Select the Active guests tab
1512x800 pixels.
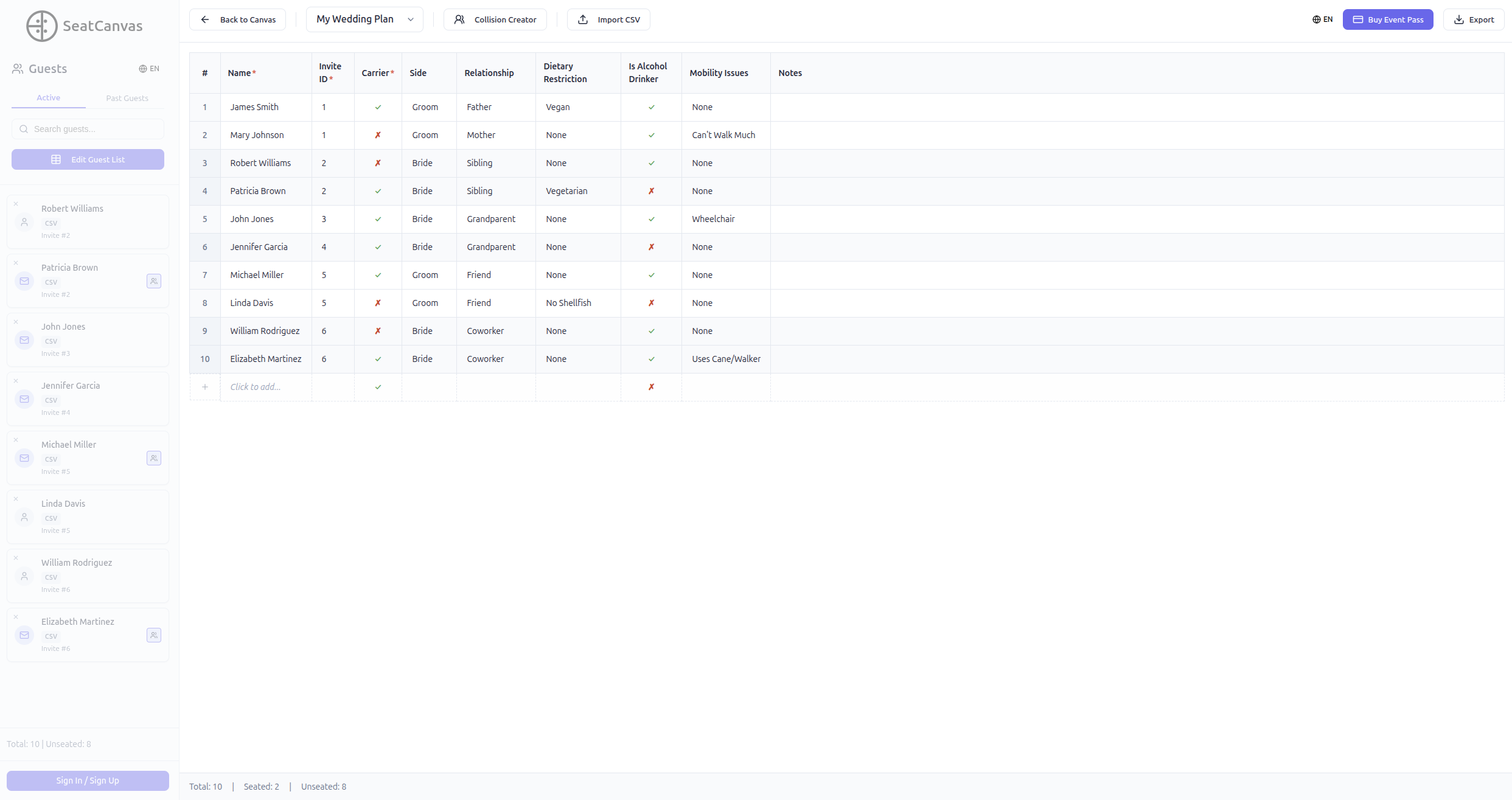point(48,97)
